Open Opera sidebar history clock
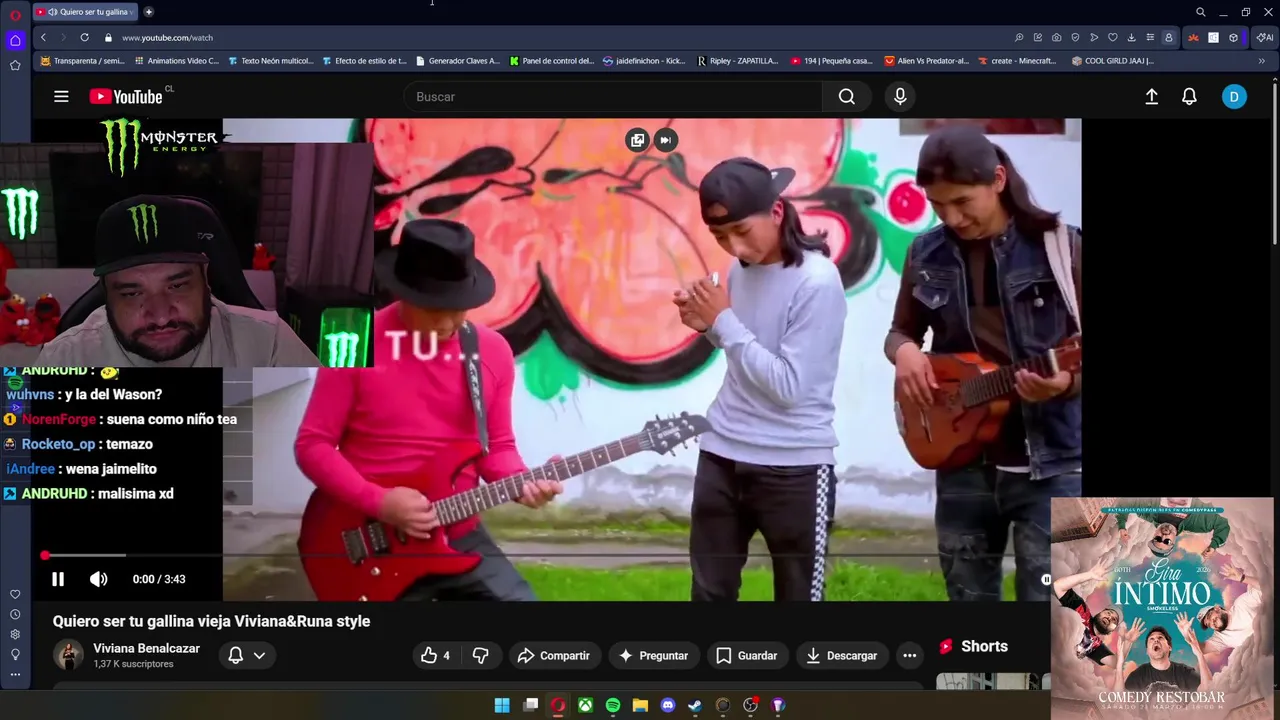The height and width of the screenshot is (720, 1280). [x=15, y=614]
